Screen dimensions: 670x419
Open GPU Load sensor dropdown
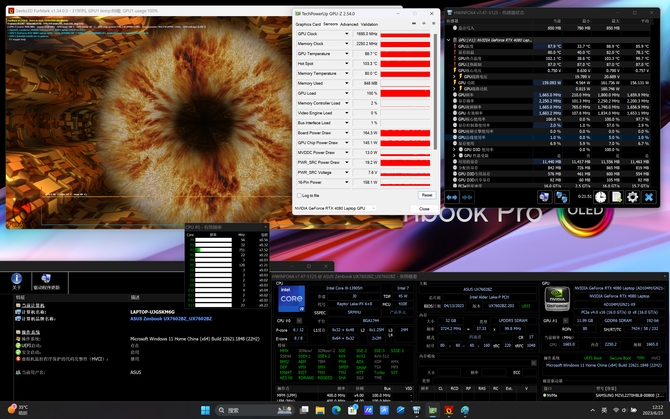347,93
